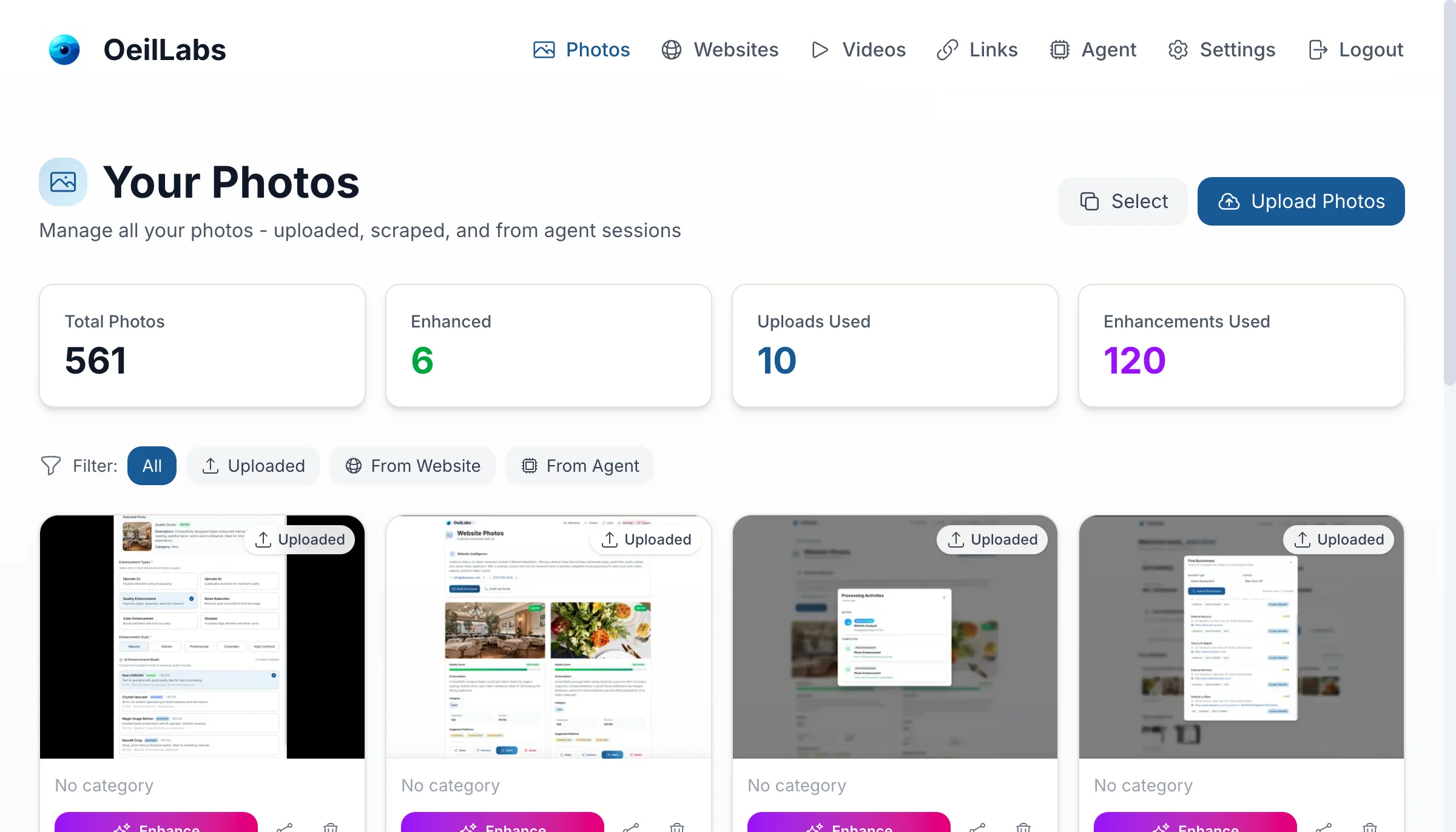
Task: Click the OeilLabs eye logo
Action: click(64, 50)
